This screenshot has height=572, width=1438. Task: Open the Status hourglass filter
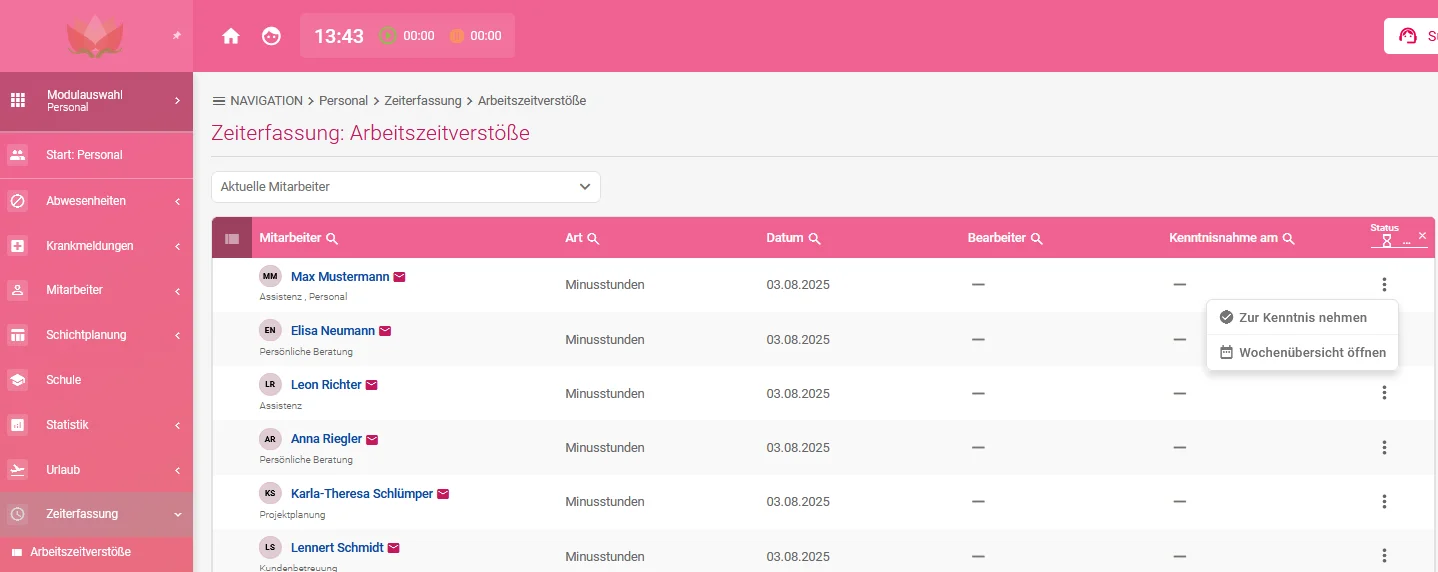[x=1387, y=241]
